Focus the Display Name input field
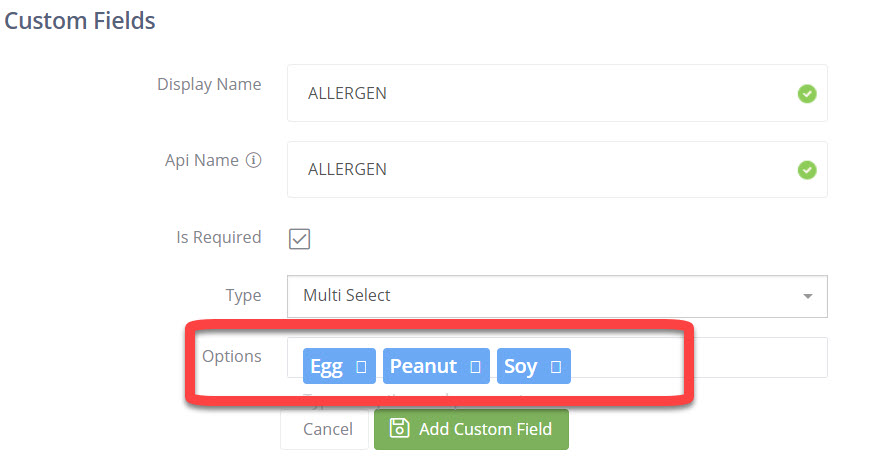Image resolution: width=879 pixels, height=464 pixels. (x=540, y=94)
